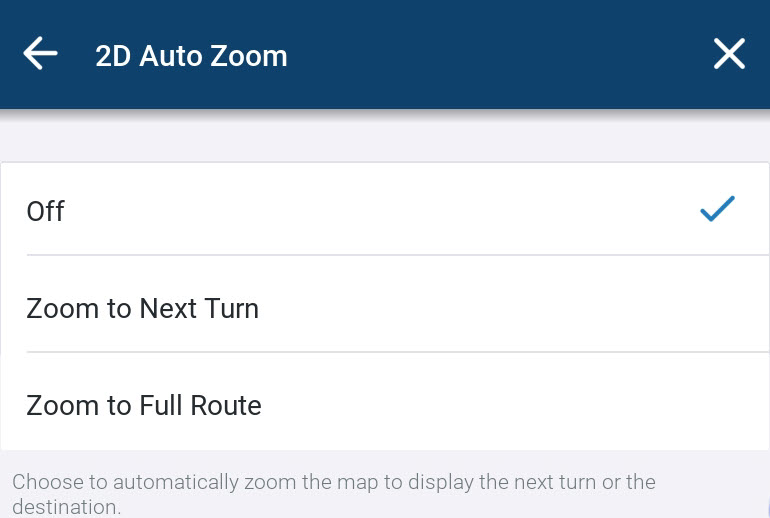The image size is (770, 518).
Task: Dismiss settings with the X icon
Action: coord(729,54)
